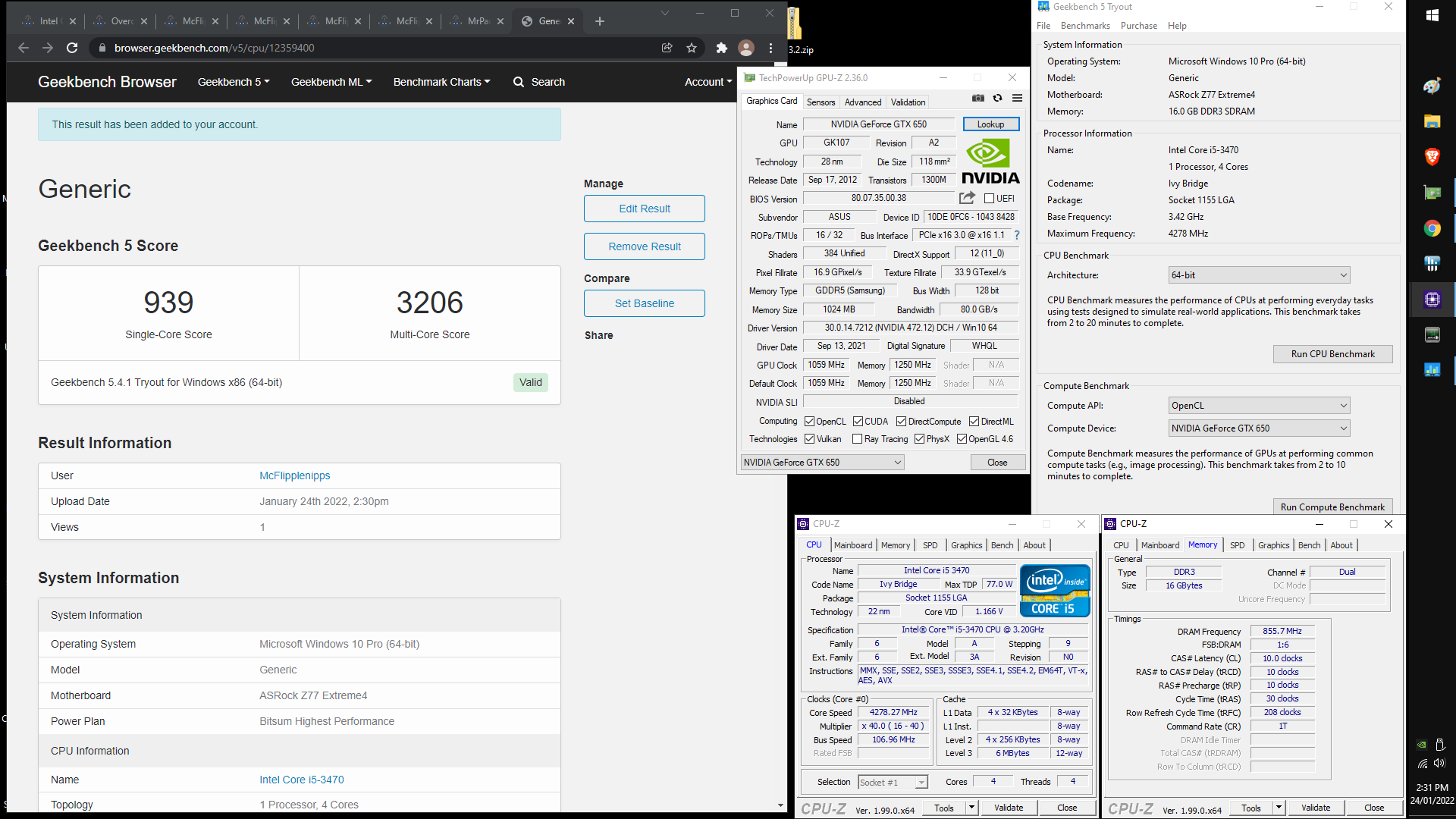Click Windows Start icon
This screenshot has height=819, width=1456.
[x=1432, y=15]
